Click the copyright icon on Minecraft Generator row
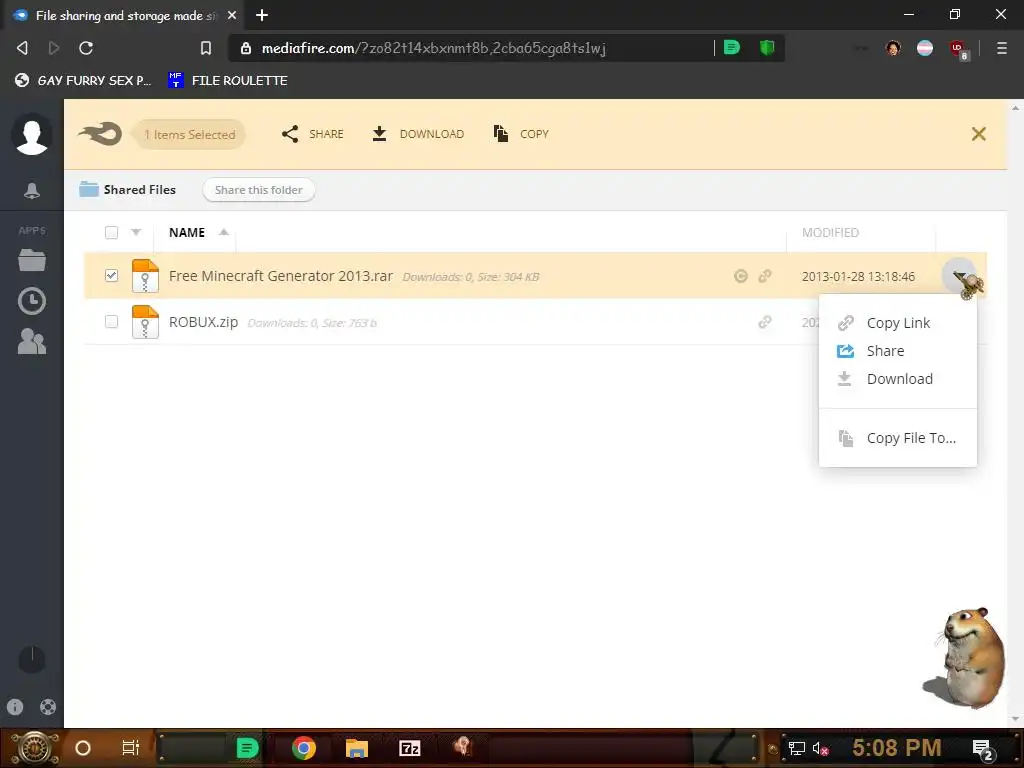Viewport: 1024px width, 768px height. click(x=741, y=276)
